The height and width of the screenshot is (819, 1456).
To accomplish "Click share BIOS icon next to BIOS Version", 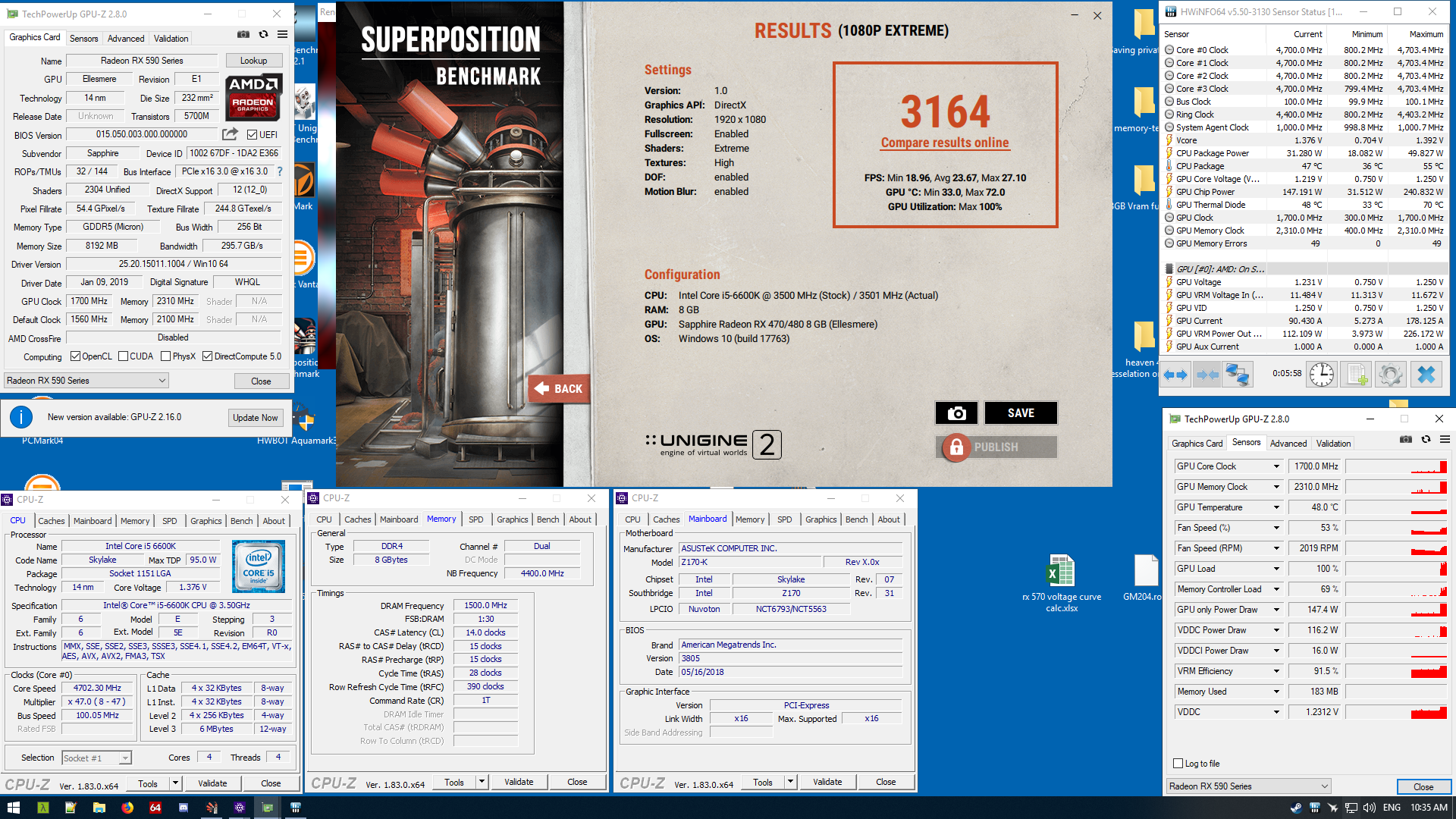I will coord(229,134).
